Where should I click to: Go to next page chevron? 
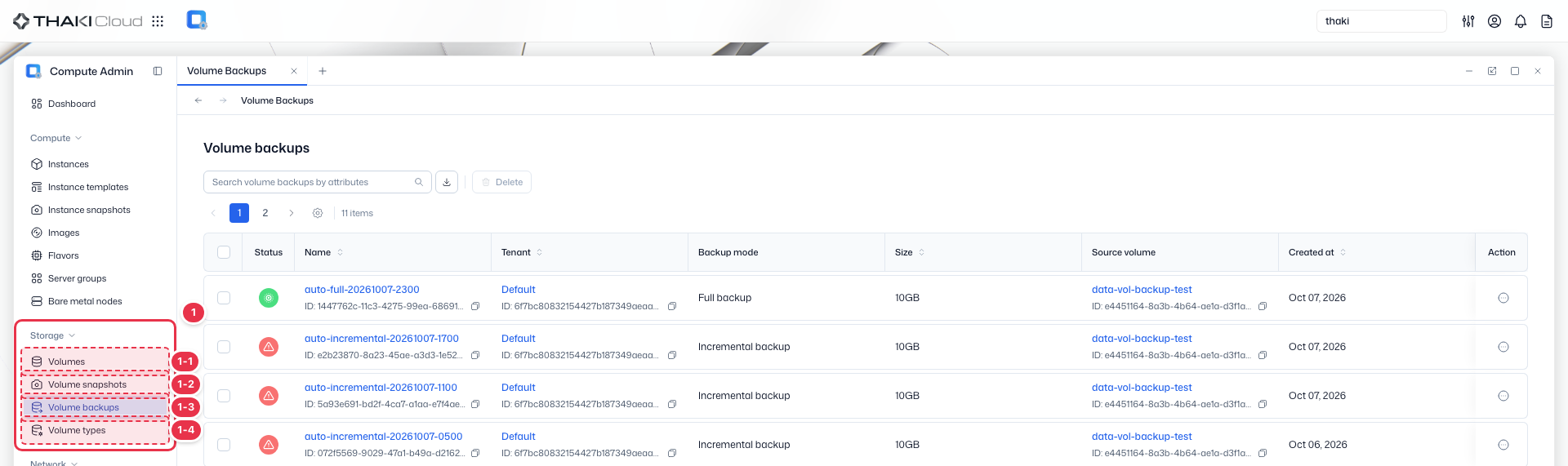coord(292,213)
